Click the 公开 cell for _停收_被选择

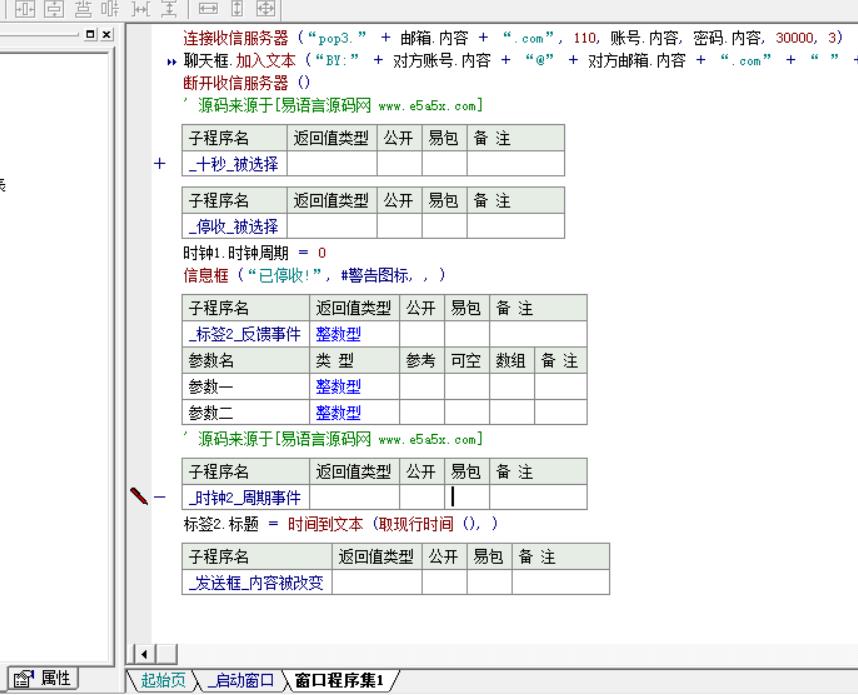398,227
